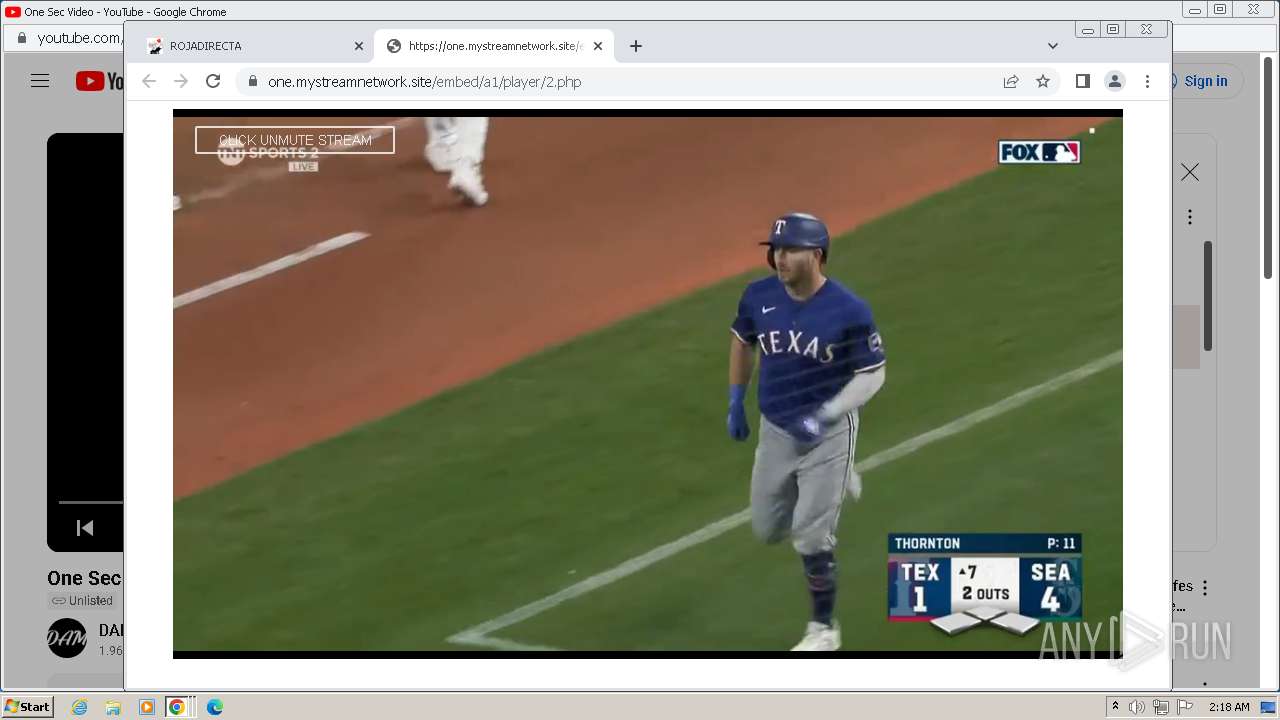Click previous video button in YouTube player
Screen dimensions: 1280x720
(85, 528)
